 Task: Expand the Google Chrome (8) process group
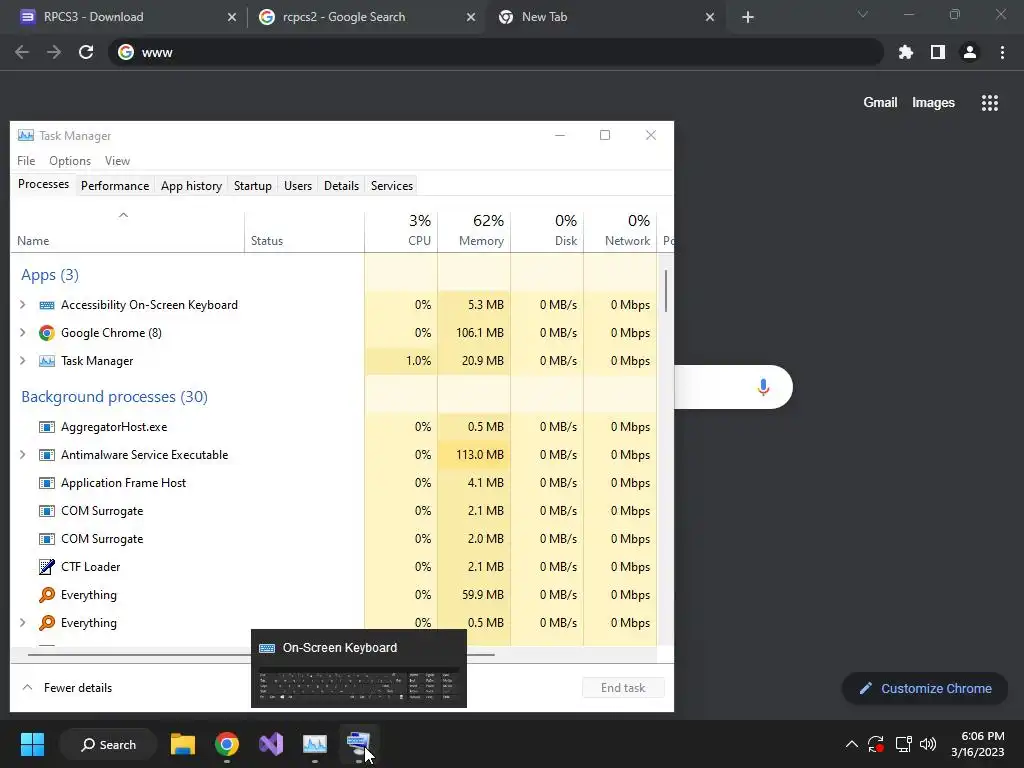(x=23, y=333)
